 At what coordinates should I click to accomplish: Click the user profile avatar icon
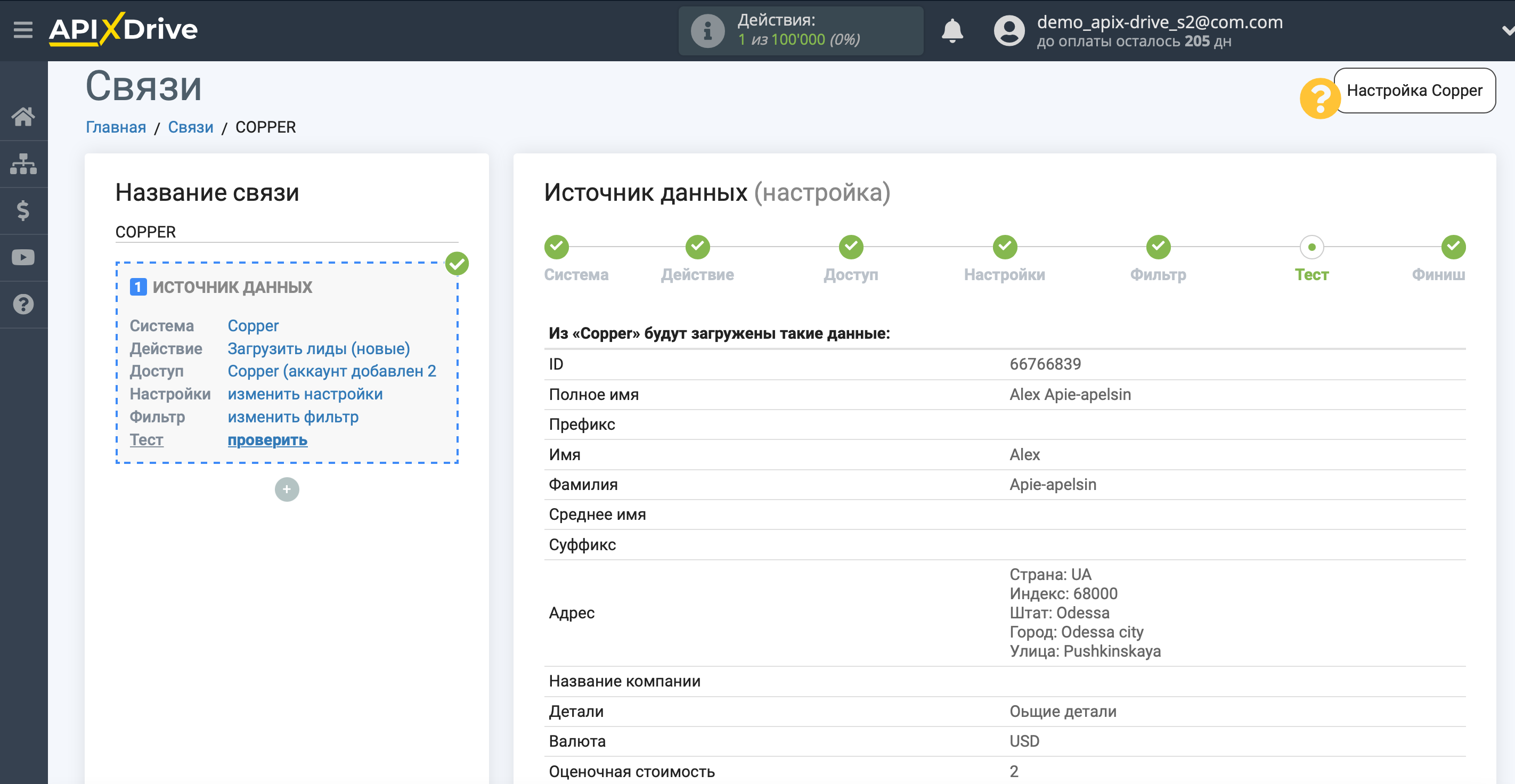point(1009,30)
